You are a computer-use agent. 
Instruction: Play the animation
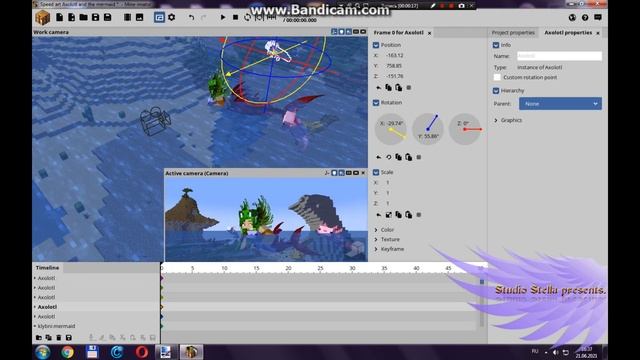pyautogui.click(x=223, y=18)
